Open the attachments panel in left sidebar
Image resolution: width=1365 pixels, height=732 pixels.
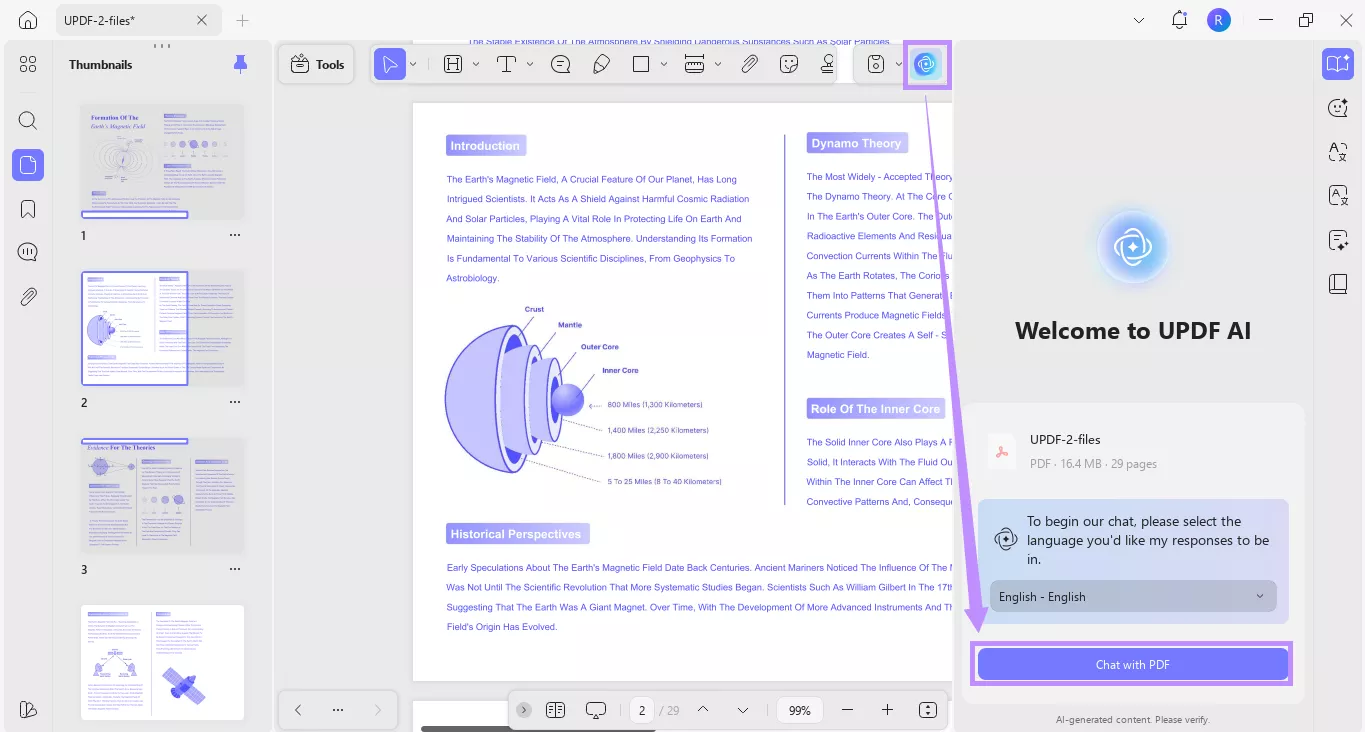coord(28,296)
